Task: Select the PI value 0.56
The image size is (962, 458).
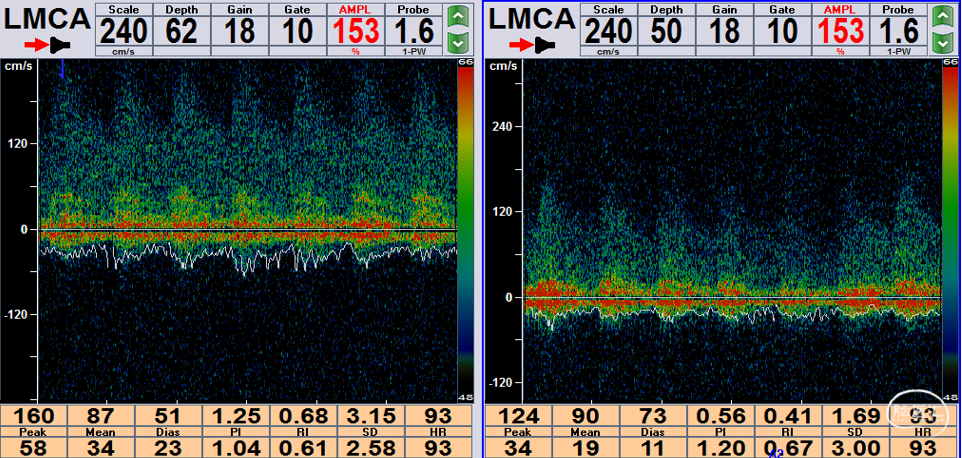Action: pos(720,416)
